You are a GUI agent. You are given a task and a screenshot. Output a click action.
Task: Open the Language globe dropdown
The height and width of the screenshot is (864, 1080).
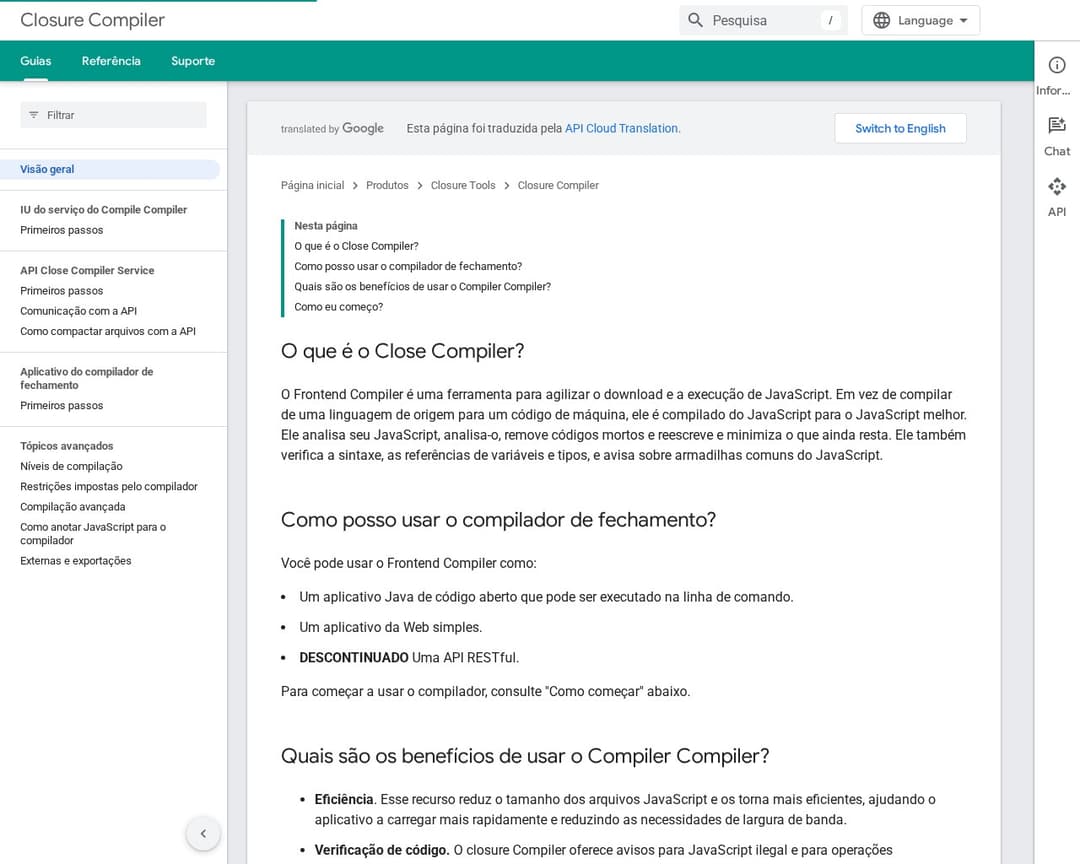point(920,21)
